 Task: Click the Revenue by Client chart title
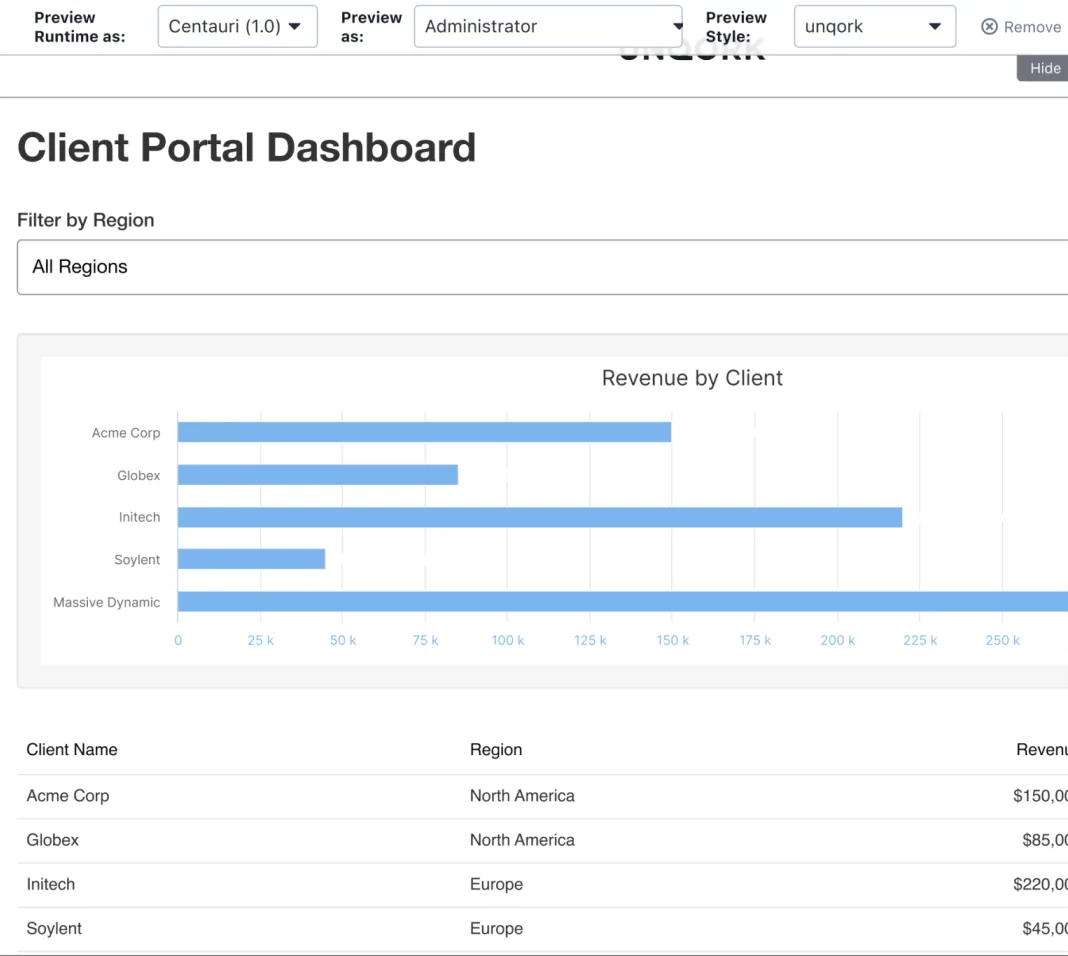click(692, 378)
